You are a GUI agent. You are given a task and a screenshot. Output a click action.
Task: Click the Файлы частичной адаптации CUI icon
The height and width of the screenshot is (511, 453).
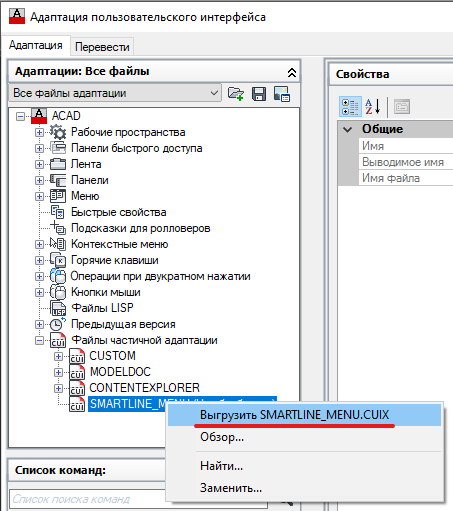58,340
